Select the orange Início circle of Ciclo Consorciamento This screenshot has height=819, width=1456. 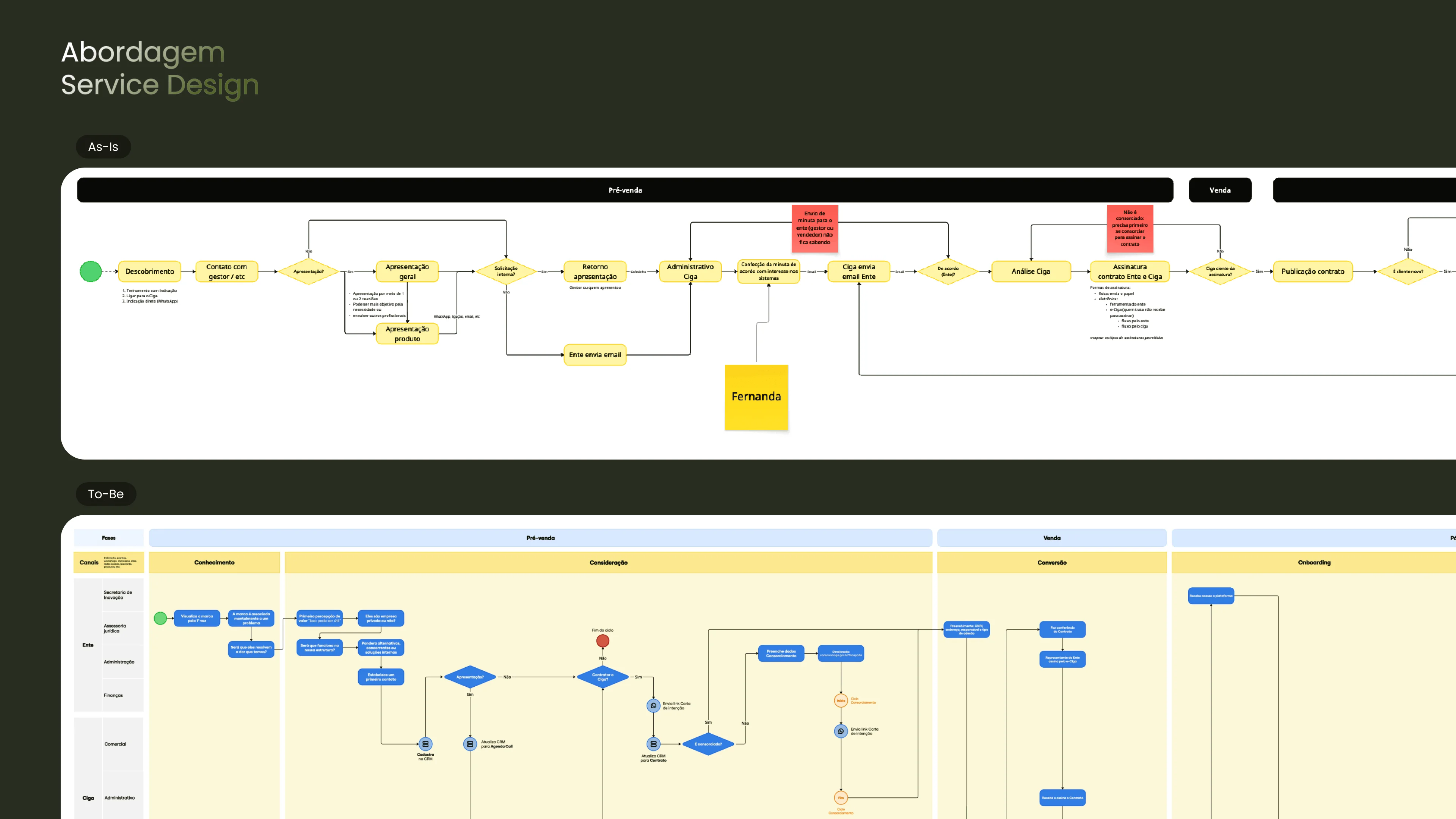click(x=841, y=700)
